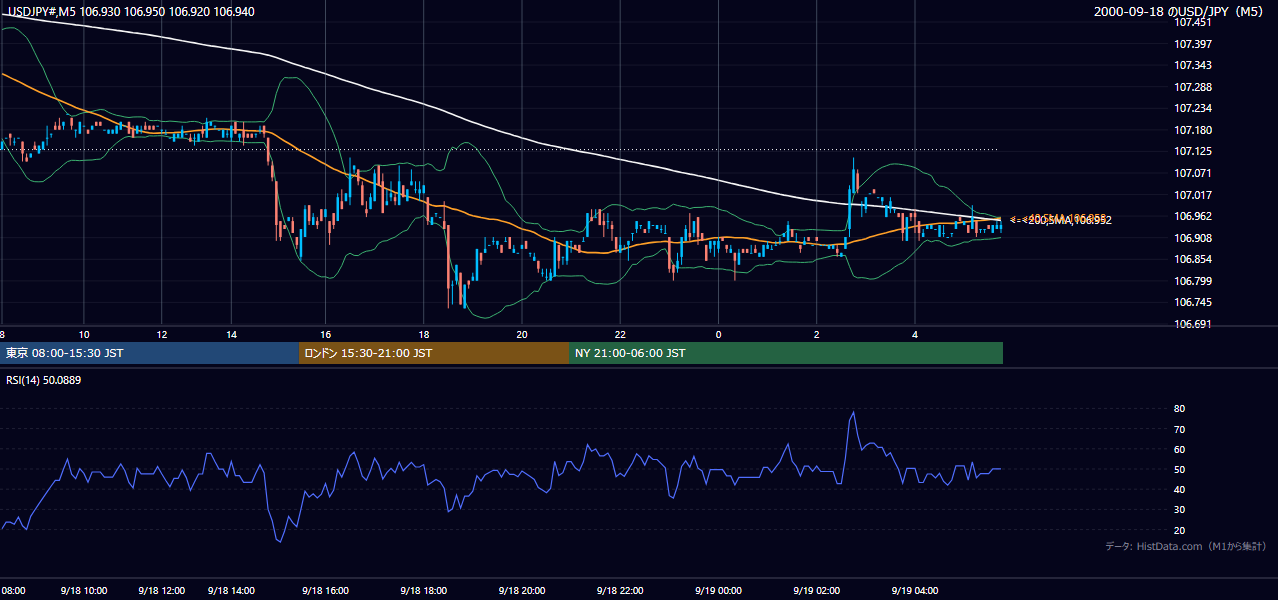The height and width of the screenshot is (600, 1278).
Task: Click the 9/19 02:00 date axis label
Action: 817,590
